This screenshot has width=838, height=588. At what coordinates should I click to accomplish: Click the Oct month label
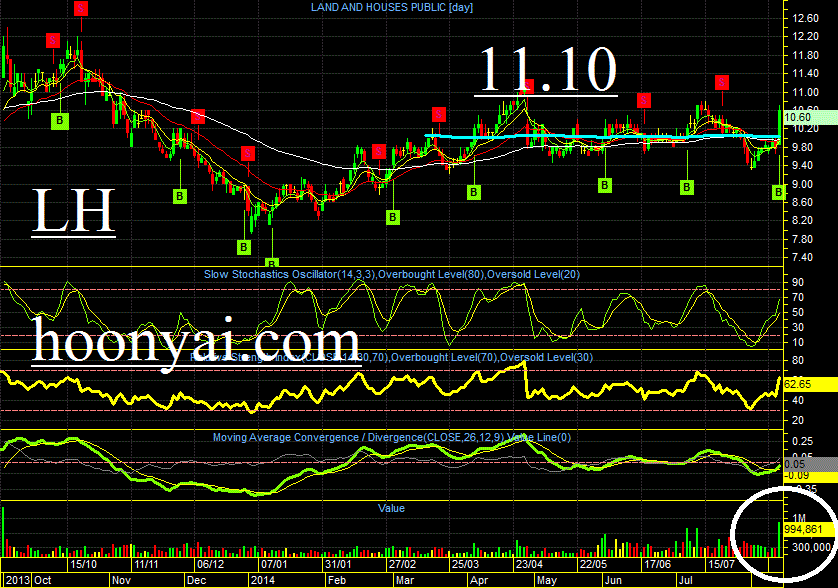tap(43, 580)
